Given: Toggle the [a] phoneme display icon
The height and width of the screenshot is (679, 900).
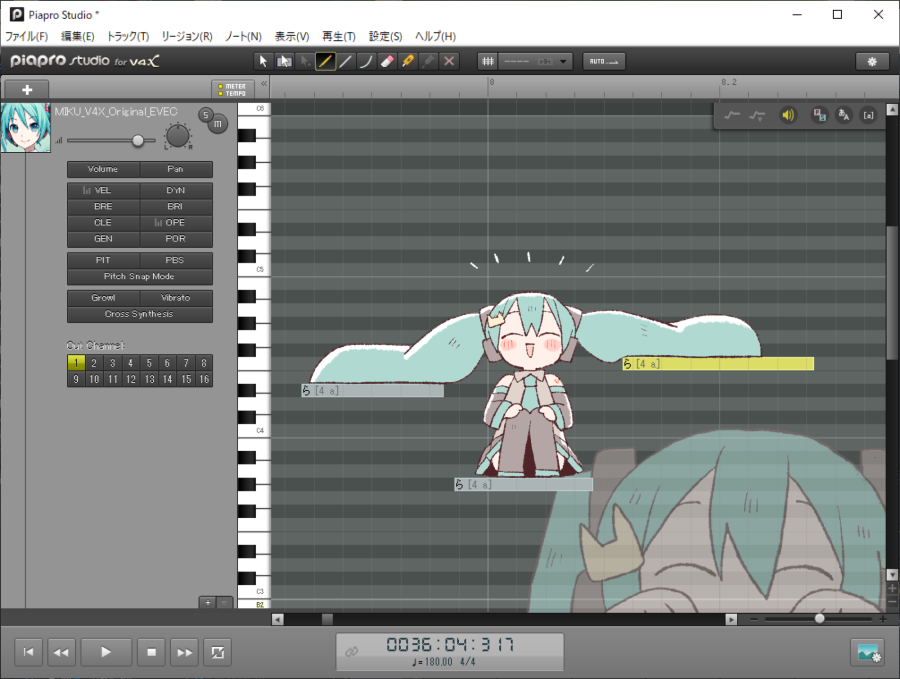Looking at the screenshot, I should (868, 115).
